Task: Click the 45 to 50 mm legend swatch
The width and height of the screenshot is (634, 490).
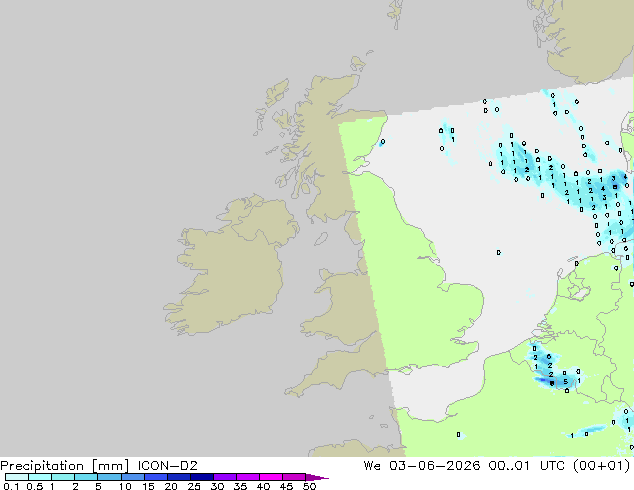Action: point(294,477)
